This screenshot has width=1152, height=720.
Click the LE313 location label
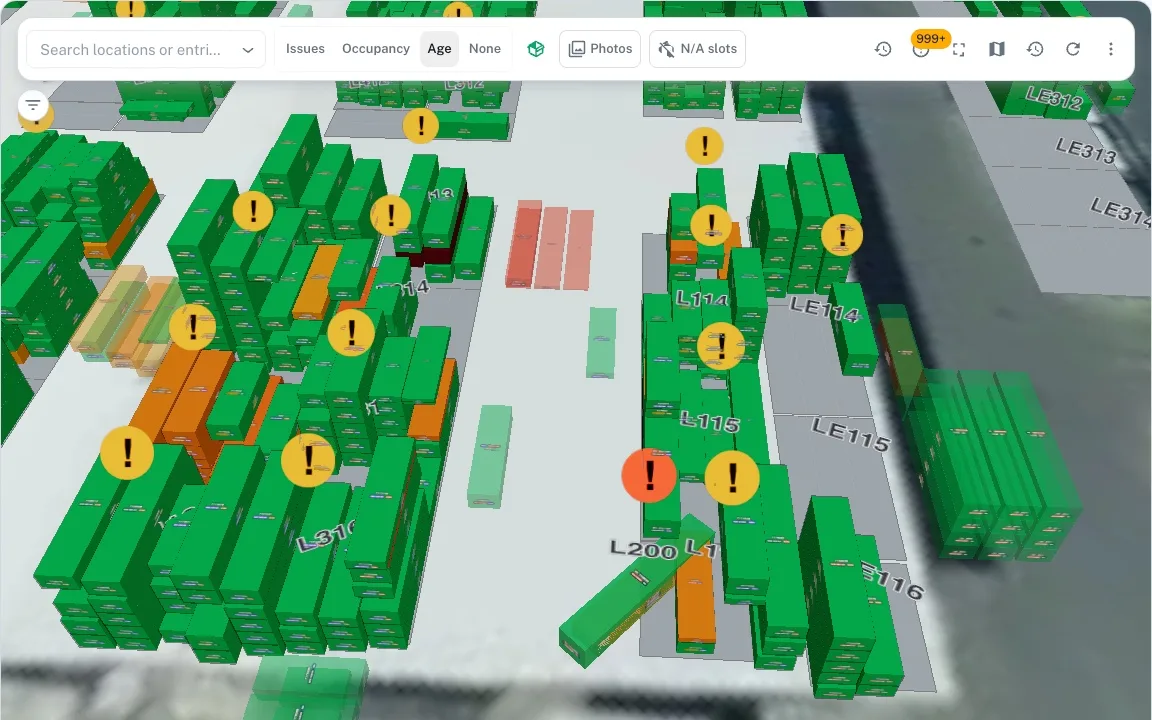pos(1086,151)
